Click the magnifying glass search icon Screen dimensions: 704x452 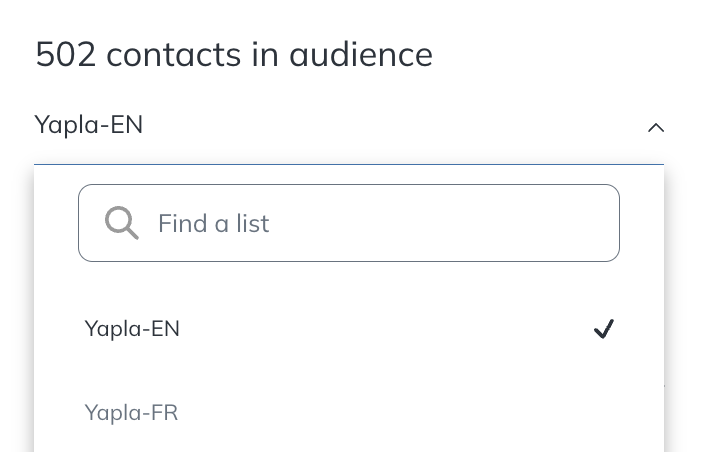pos(122,223)
